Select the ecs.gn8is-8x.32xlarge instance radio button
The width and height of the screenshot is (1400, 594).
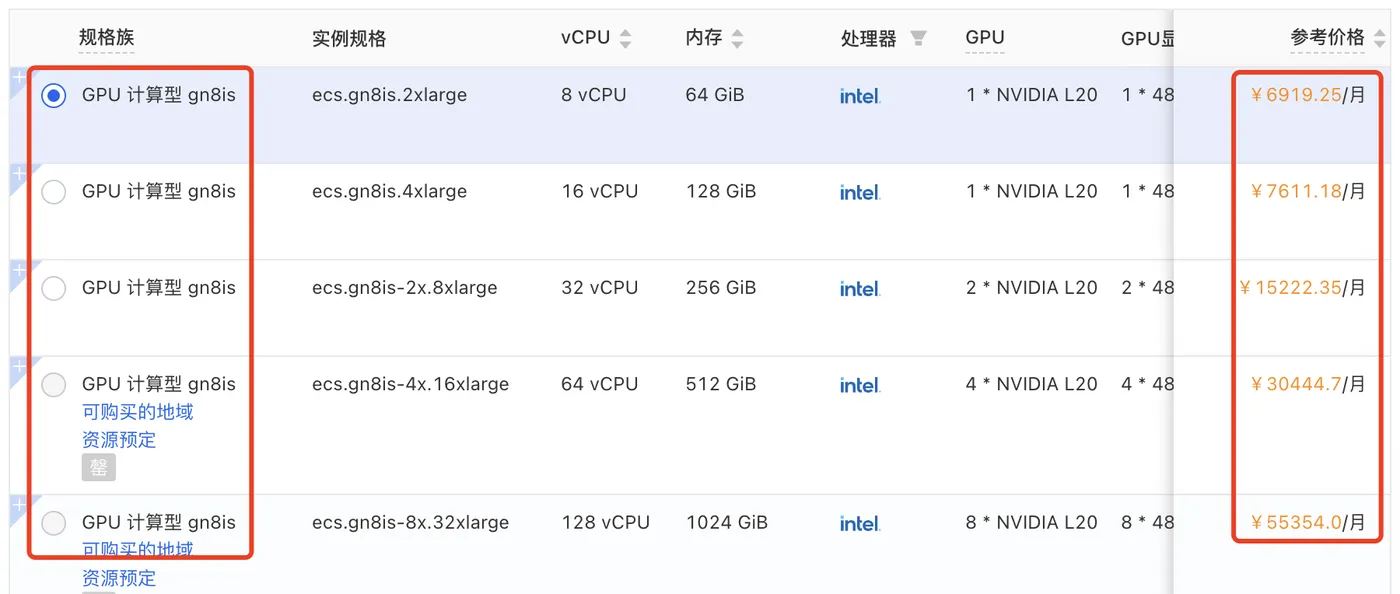click(54, 523)
